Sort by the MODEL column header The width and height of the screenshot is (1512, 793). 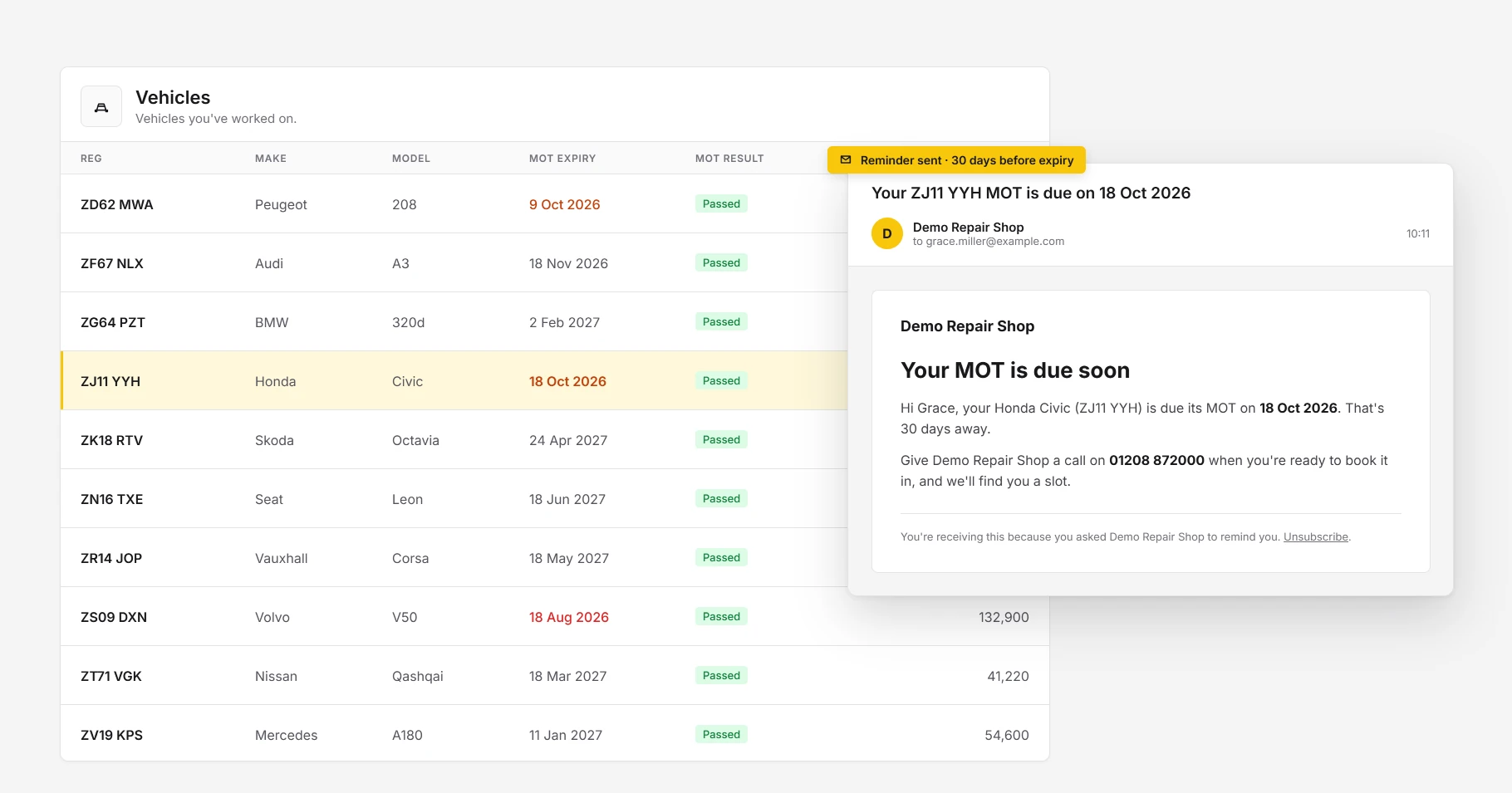point(411,159)
